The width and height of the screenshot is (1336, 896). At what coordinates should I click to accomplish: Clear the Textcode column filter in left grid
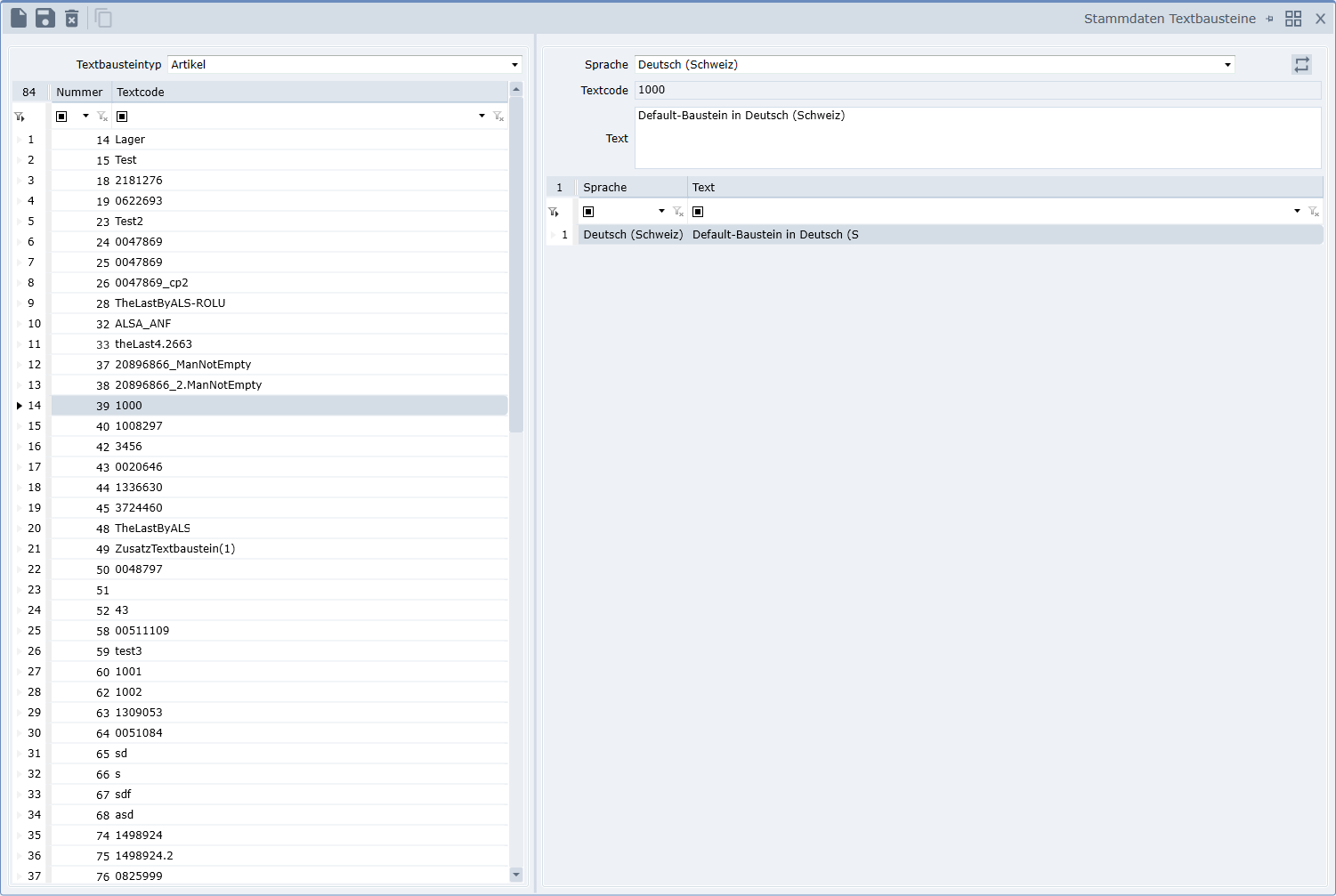[498, 117]
